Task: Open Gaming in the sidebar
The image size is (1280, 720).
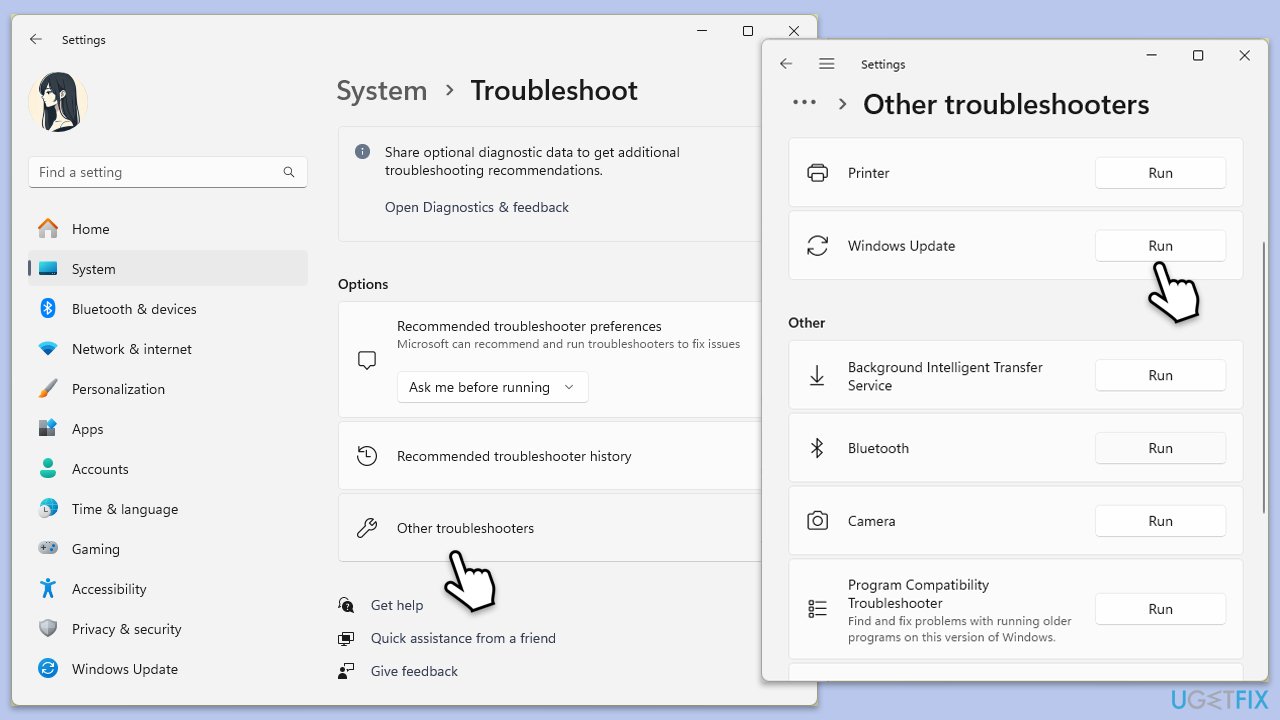Action: click(168, 549)
